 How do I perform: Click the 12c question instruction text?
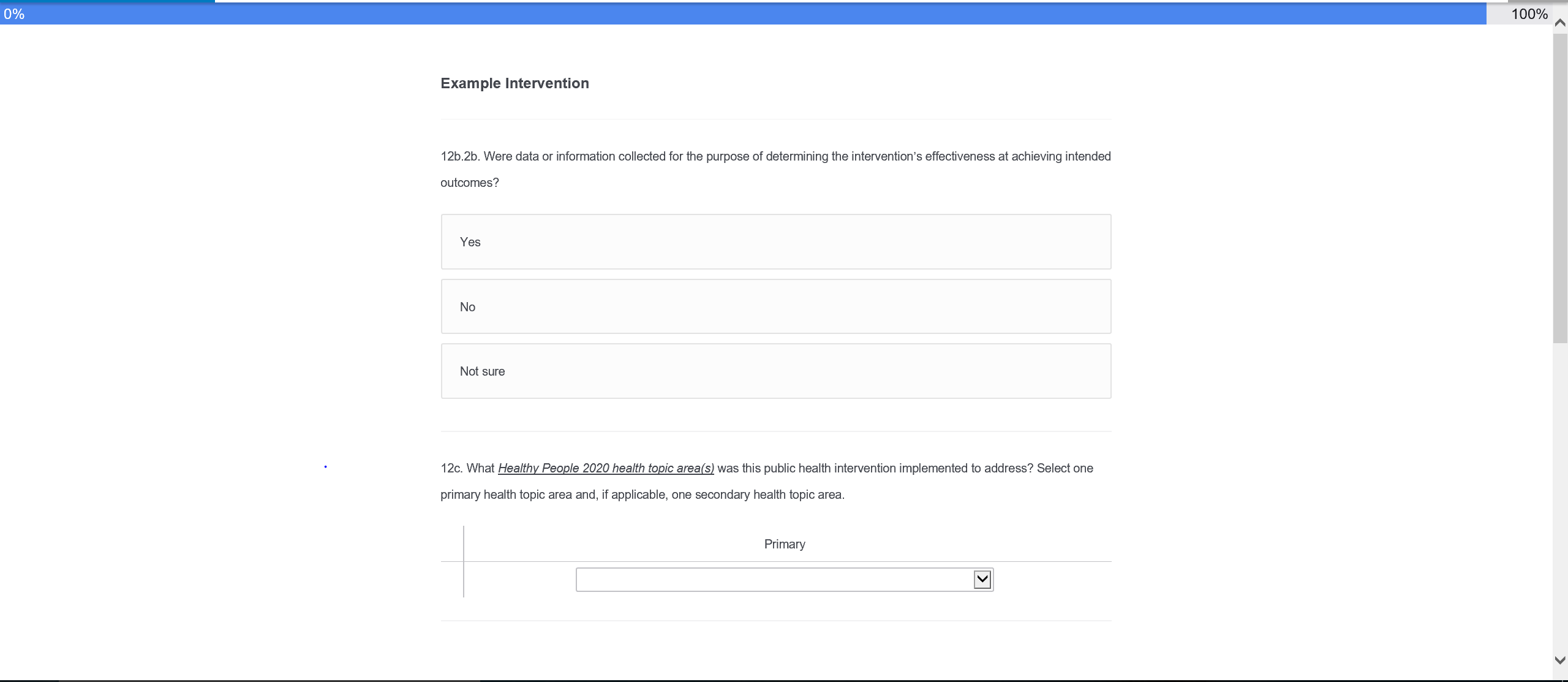(x=642, y=494)
